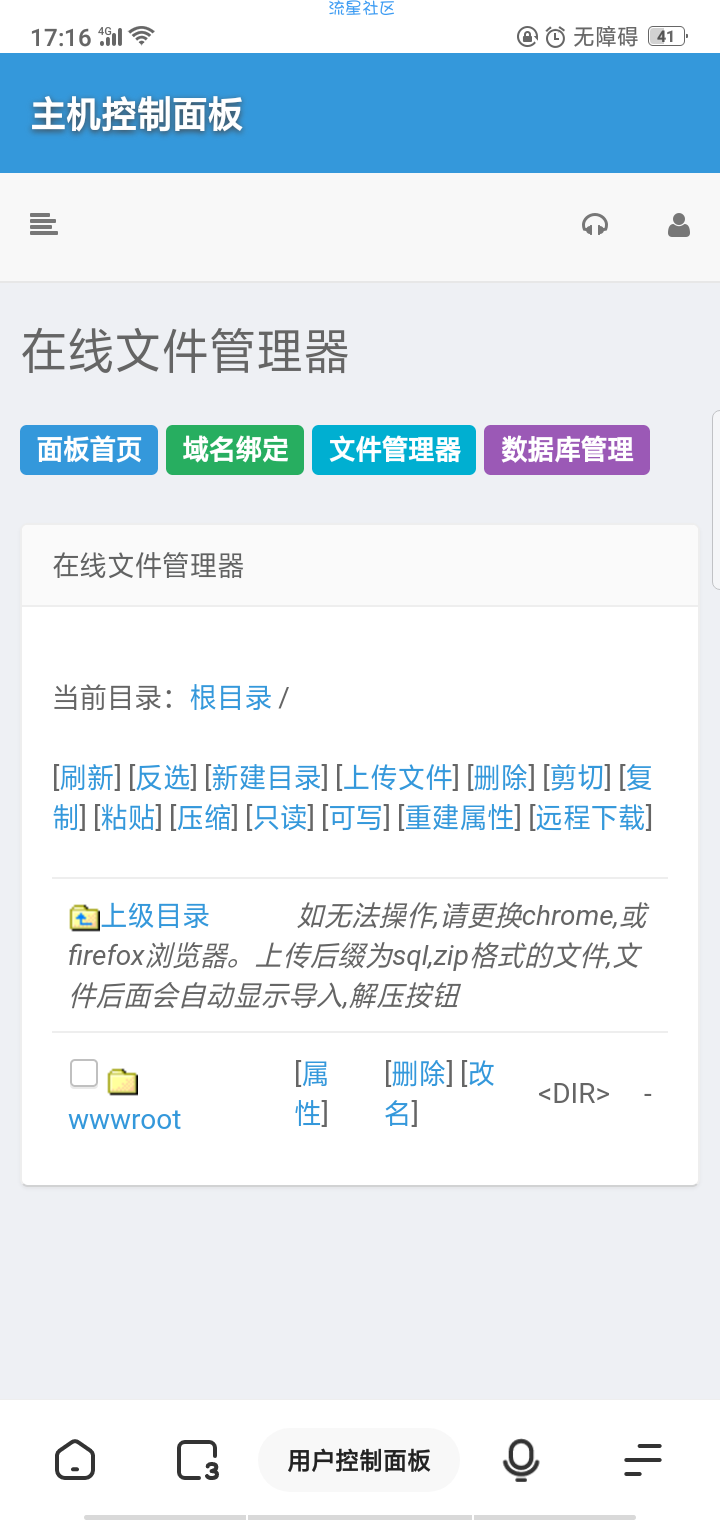Open the browser tabs counter icon
Viewport: 720px width, 1520px height.
(198, 1460)
